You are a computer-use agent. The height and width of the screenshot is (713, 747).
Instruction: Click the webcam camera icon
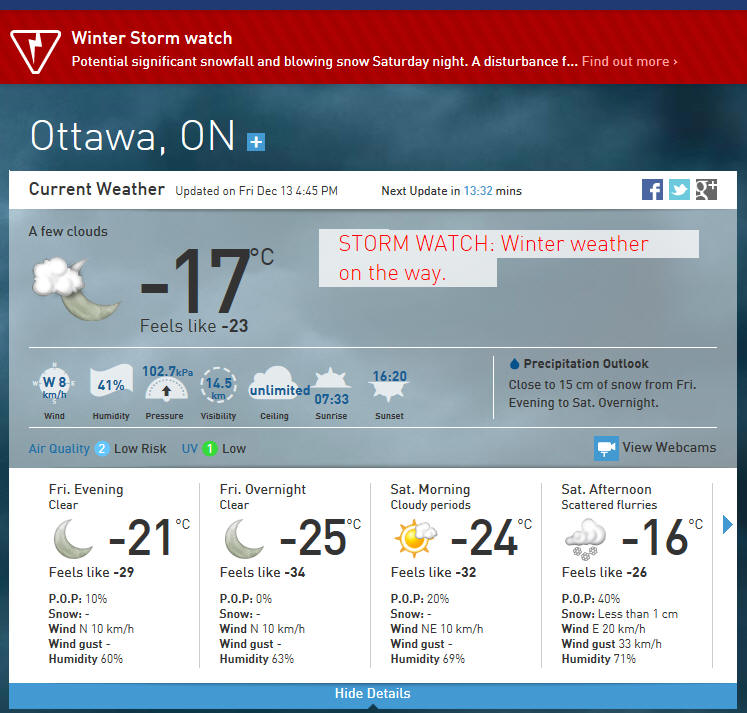[605, 448]
